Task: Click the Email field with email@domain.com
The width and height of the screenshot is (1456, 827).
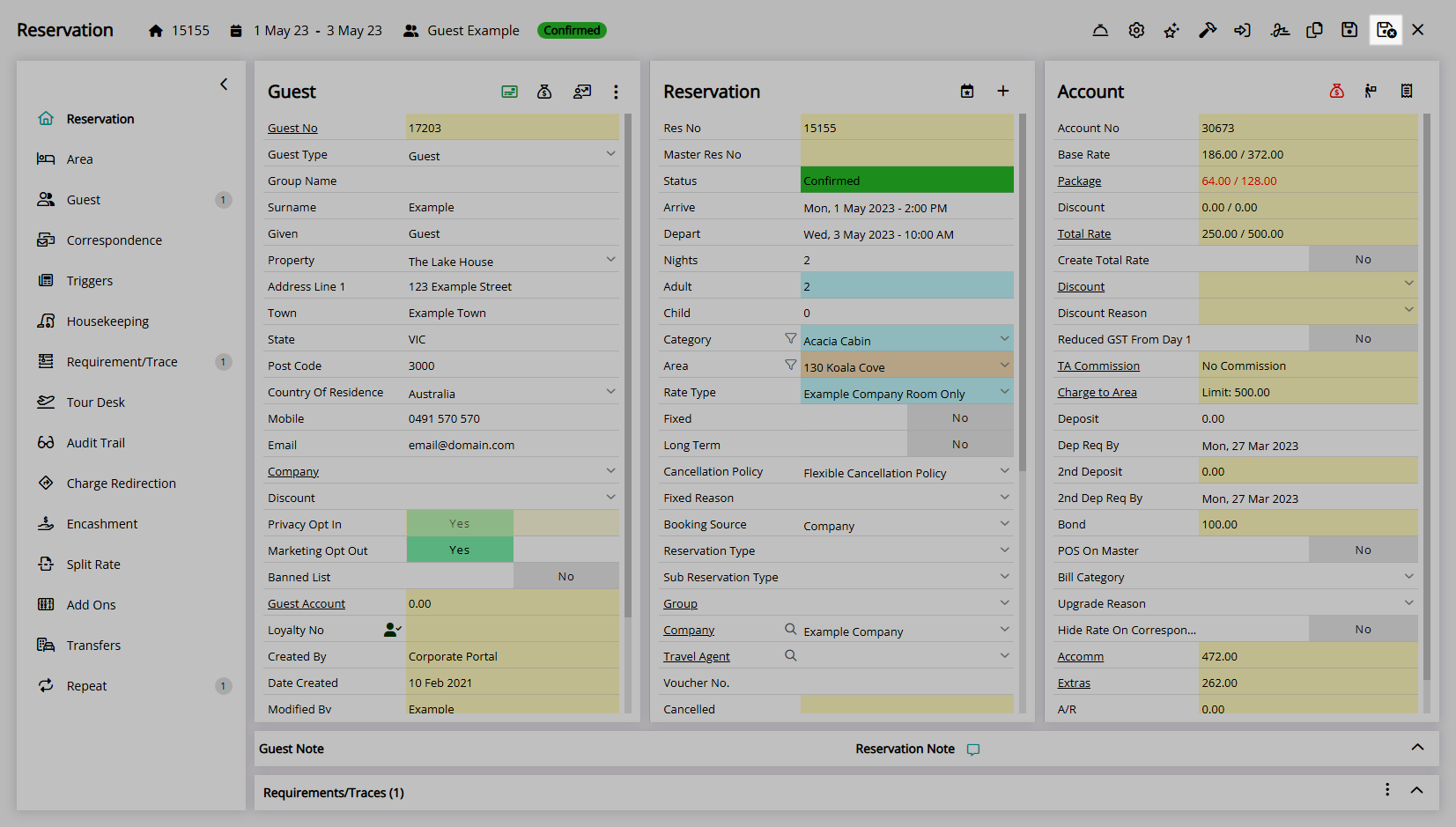Action: click(513, 445)
